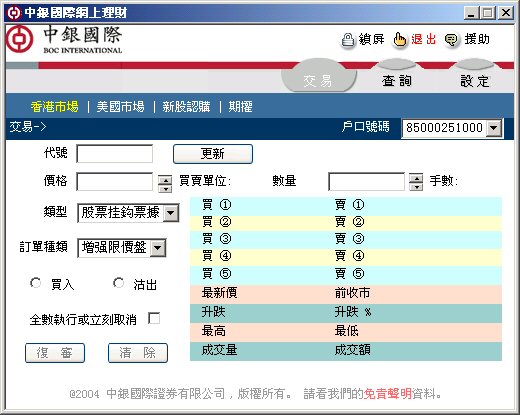Increase price with up stepper arrow
The width and height of the screenshot is (520, 415).
click(165, 180)
